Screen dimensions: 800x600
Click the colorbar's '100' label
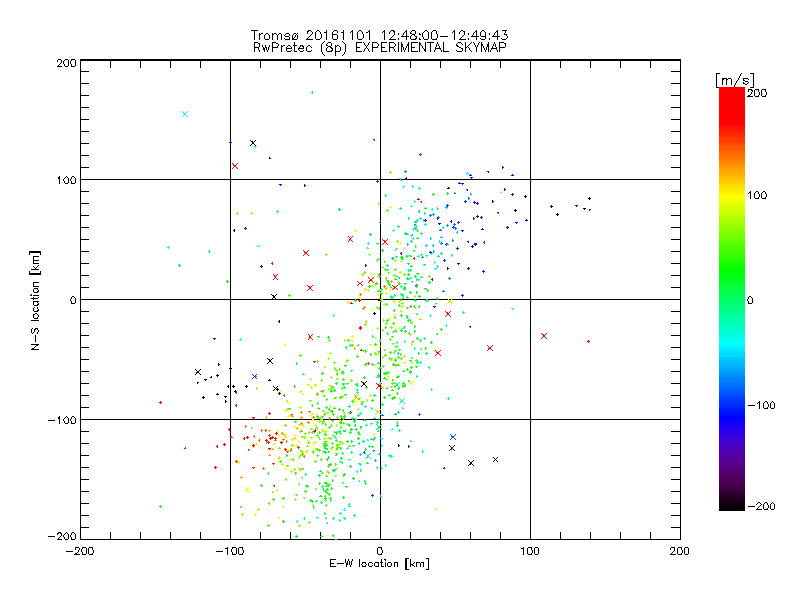[x=757, y=195]
